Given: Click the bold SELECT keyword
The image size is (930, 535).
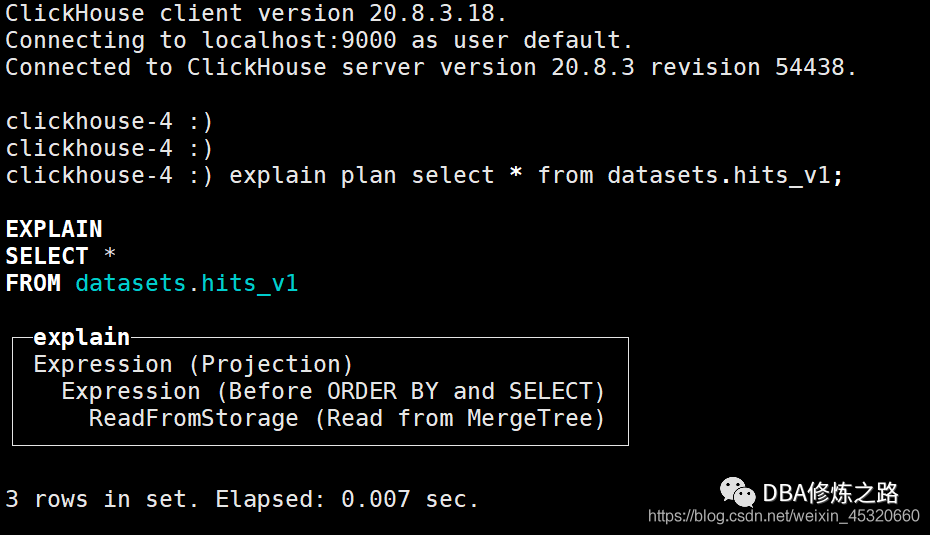Looking at the screenshot, I should (x=47, y=256).
